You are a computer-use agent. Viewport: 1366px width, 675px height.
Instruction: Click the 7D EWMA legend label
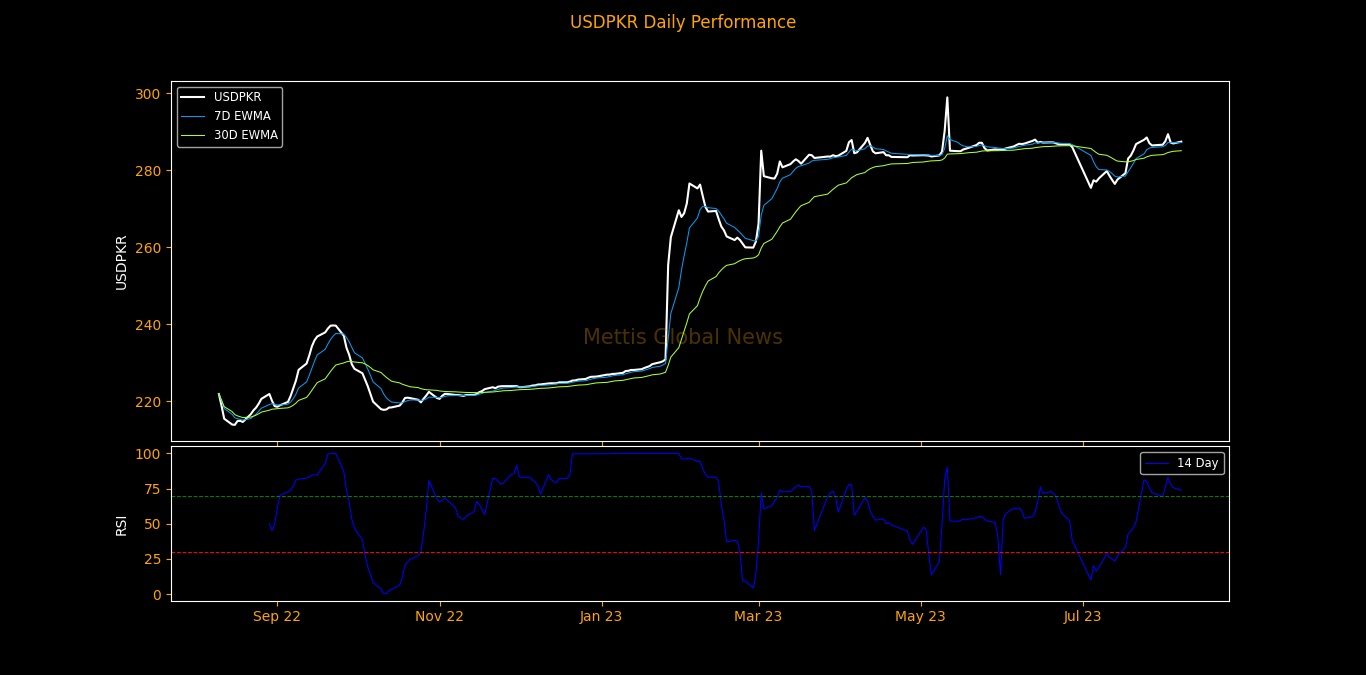coord(242,116)
